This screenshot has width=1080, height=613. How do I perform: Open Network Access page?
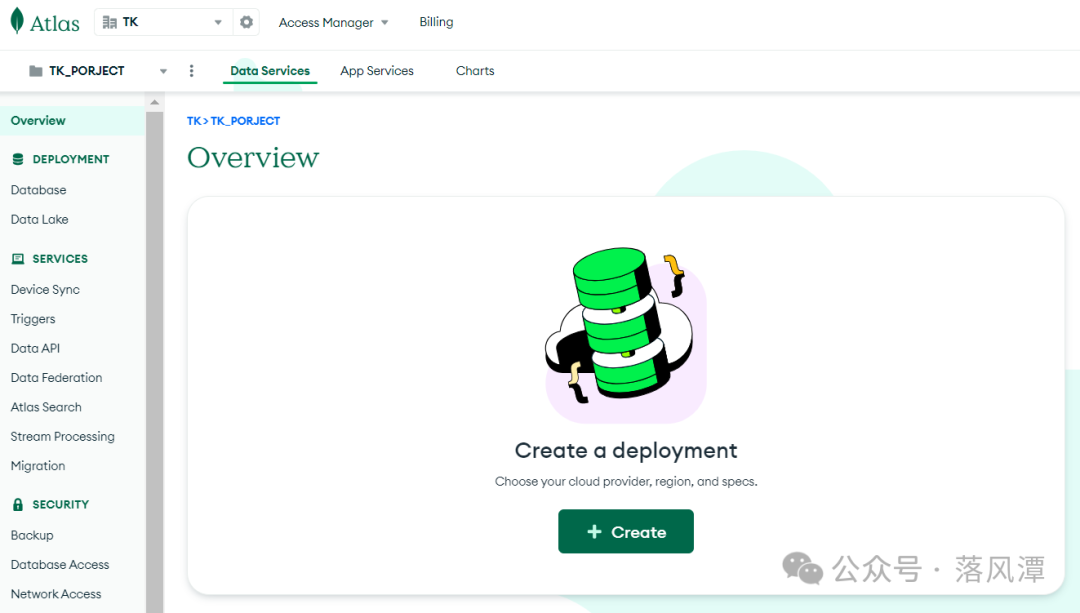(x=56, y=594)
